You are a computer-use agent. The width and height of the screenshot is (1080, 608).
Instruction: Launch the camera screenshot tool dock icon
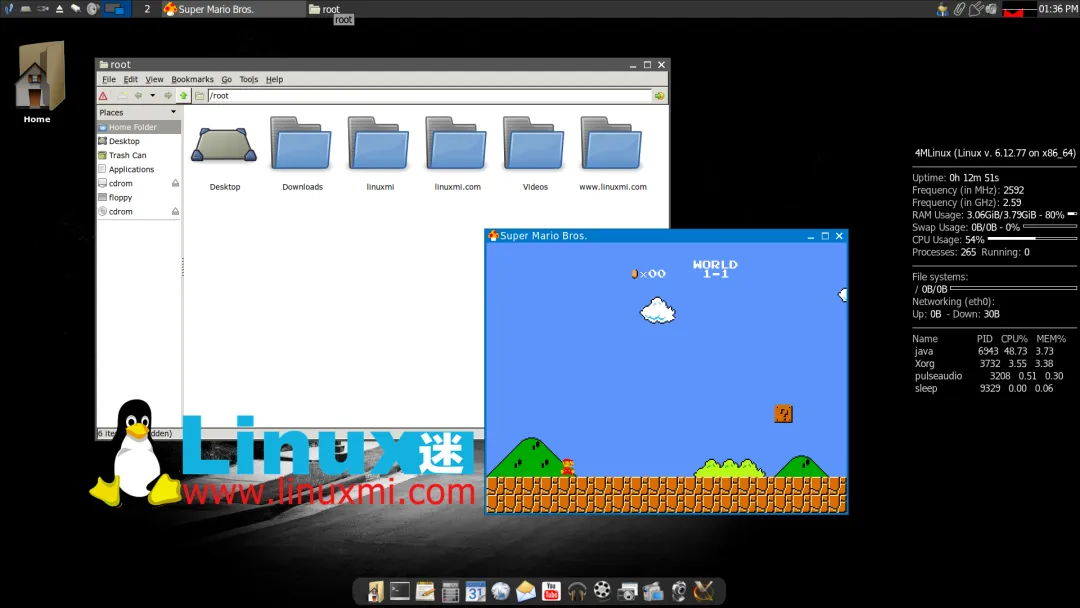click(627, 591)
